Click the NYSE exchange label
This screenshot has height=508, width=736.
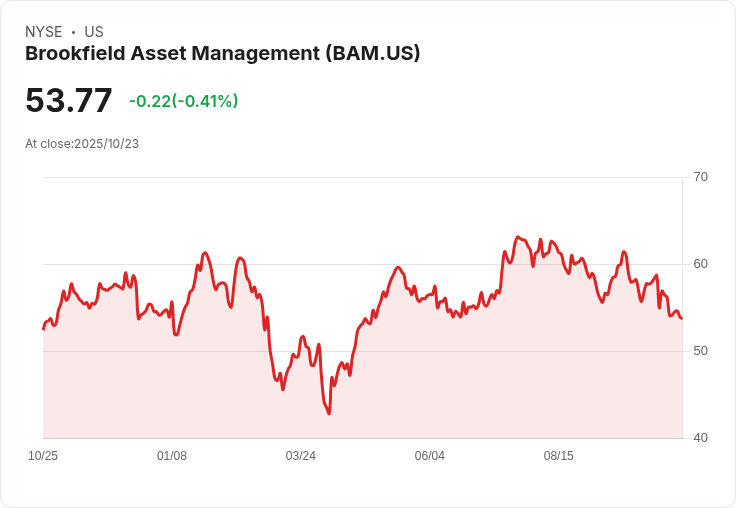point(44,32)
